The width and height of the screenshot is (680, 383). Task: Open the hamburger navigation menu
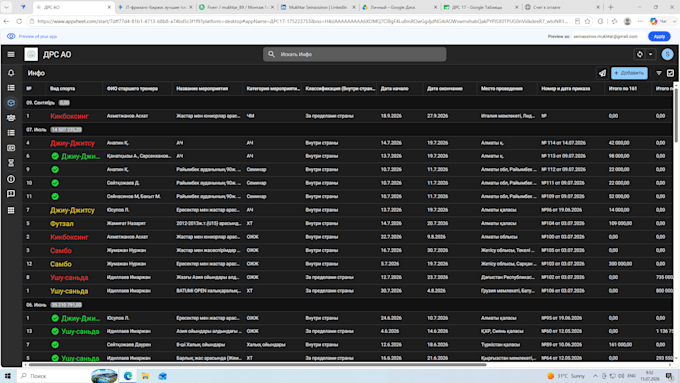(11, 55)
